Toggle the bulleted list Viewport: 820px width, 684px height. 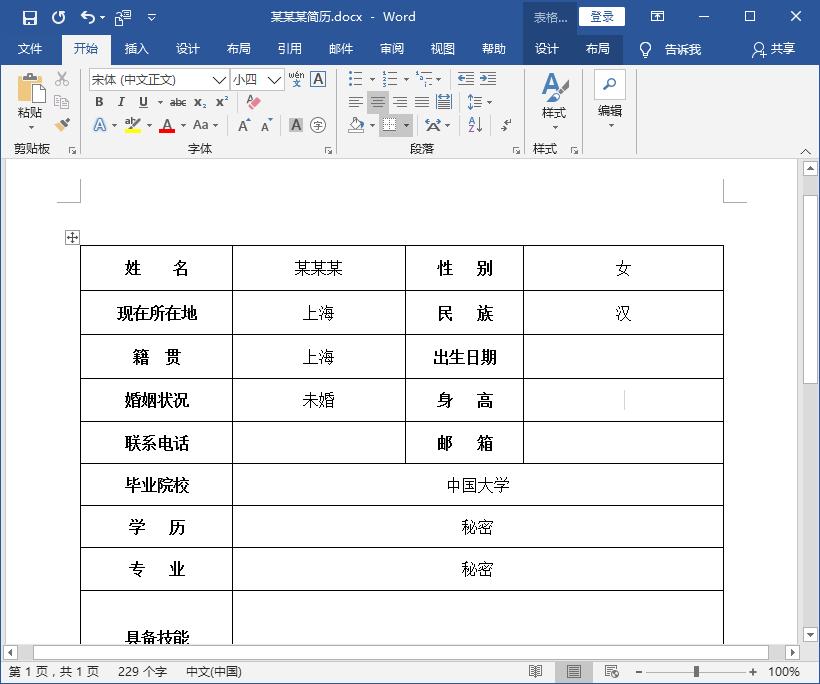(355, 78)
